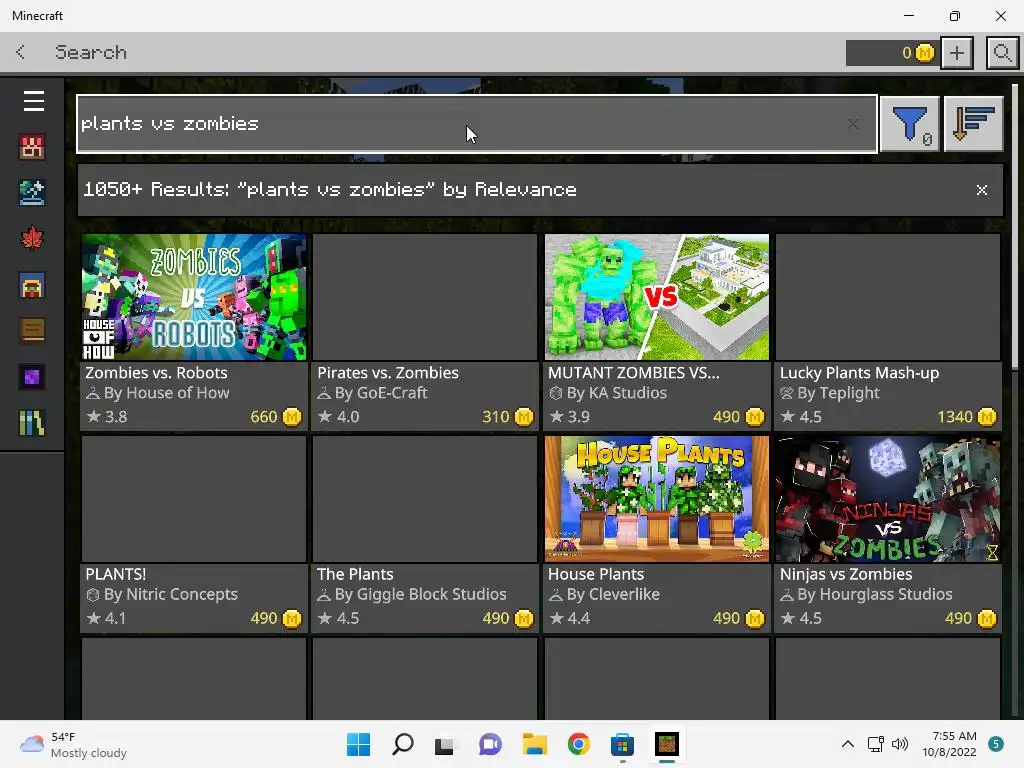Image resolution: width=1024 pixels, height=768 pixels.
Task: Open the House Plants thumbnail
Action: coord(656,499)
